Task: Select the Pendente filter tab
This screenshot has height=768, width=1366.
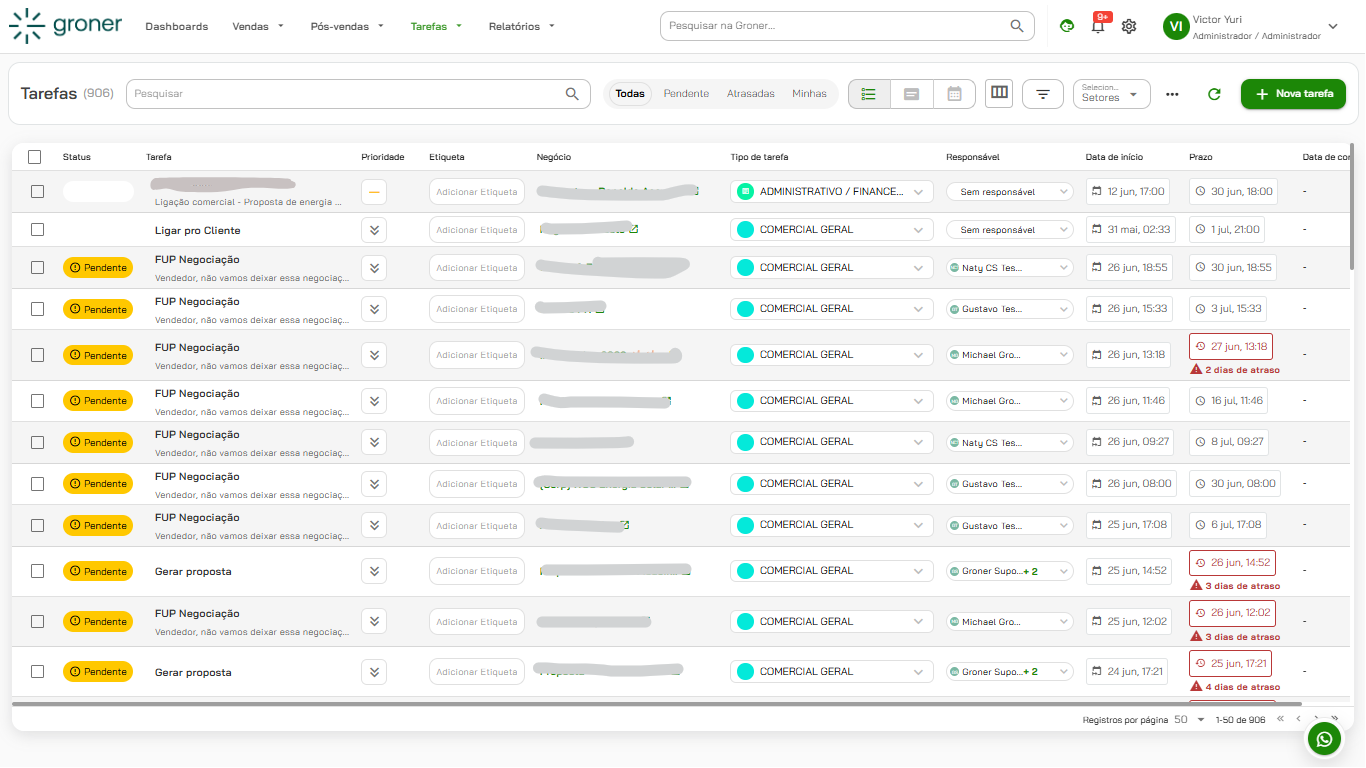Action: (x=686, y=94)
